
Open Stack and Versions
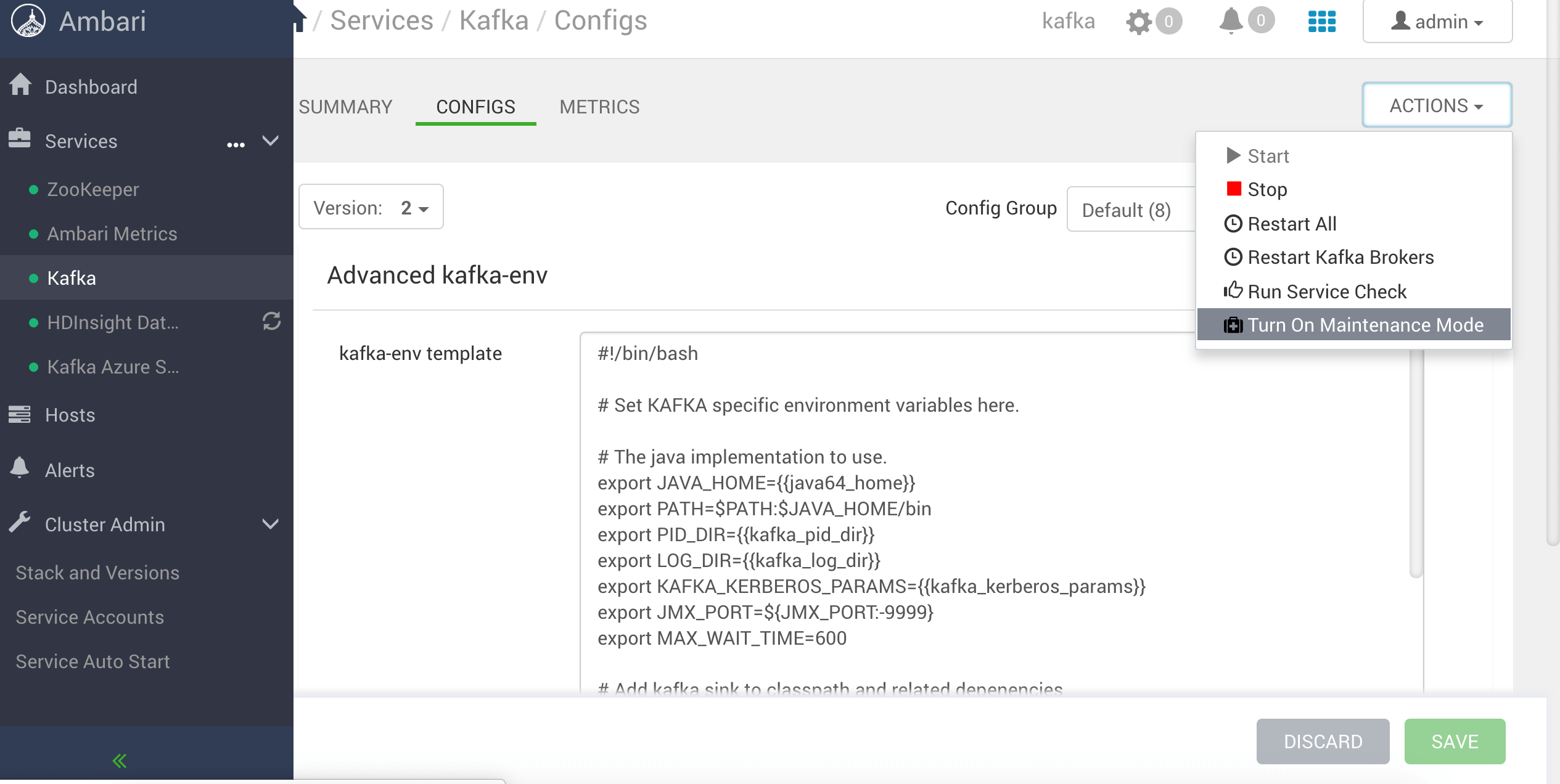tap(97, 573)
